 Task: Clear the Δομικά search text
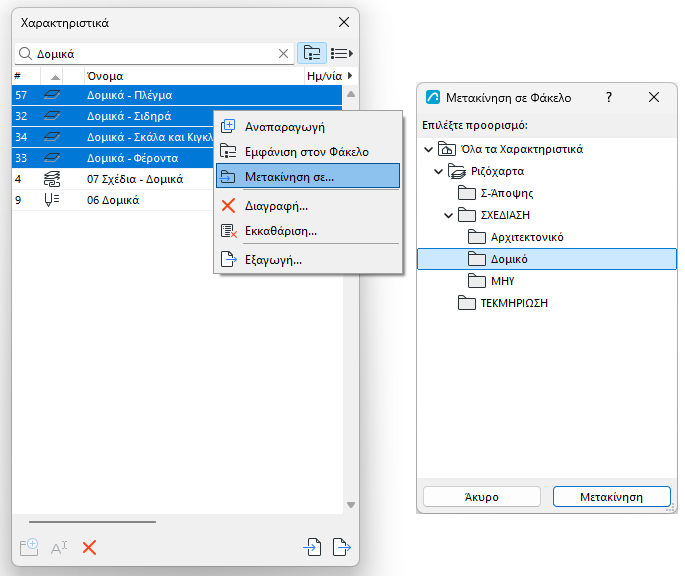click(283, 53)
